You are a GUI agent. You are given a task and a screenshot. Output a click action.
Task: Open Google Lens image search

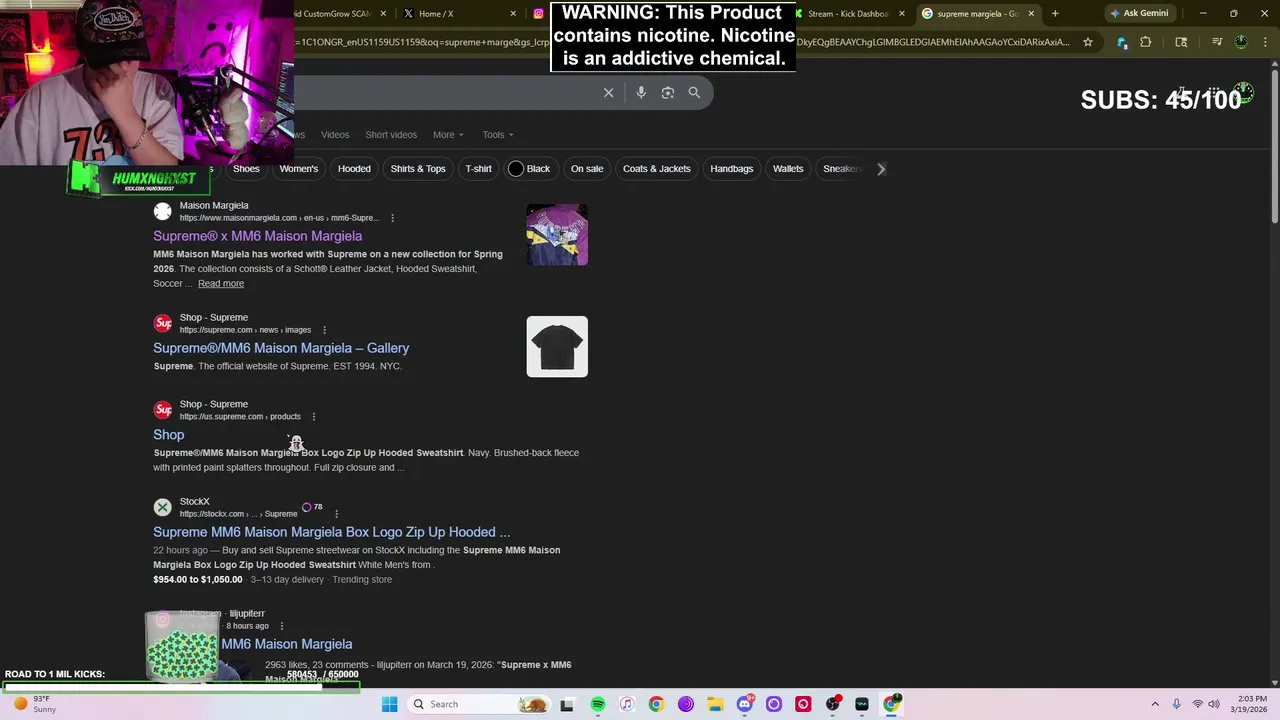coord(668,93)
